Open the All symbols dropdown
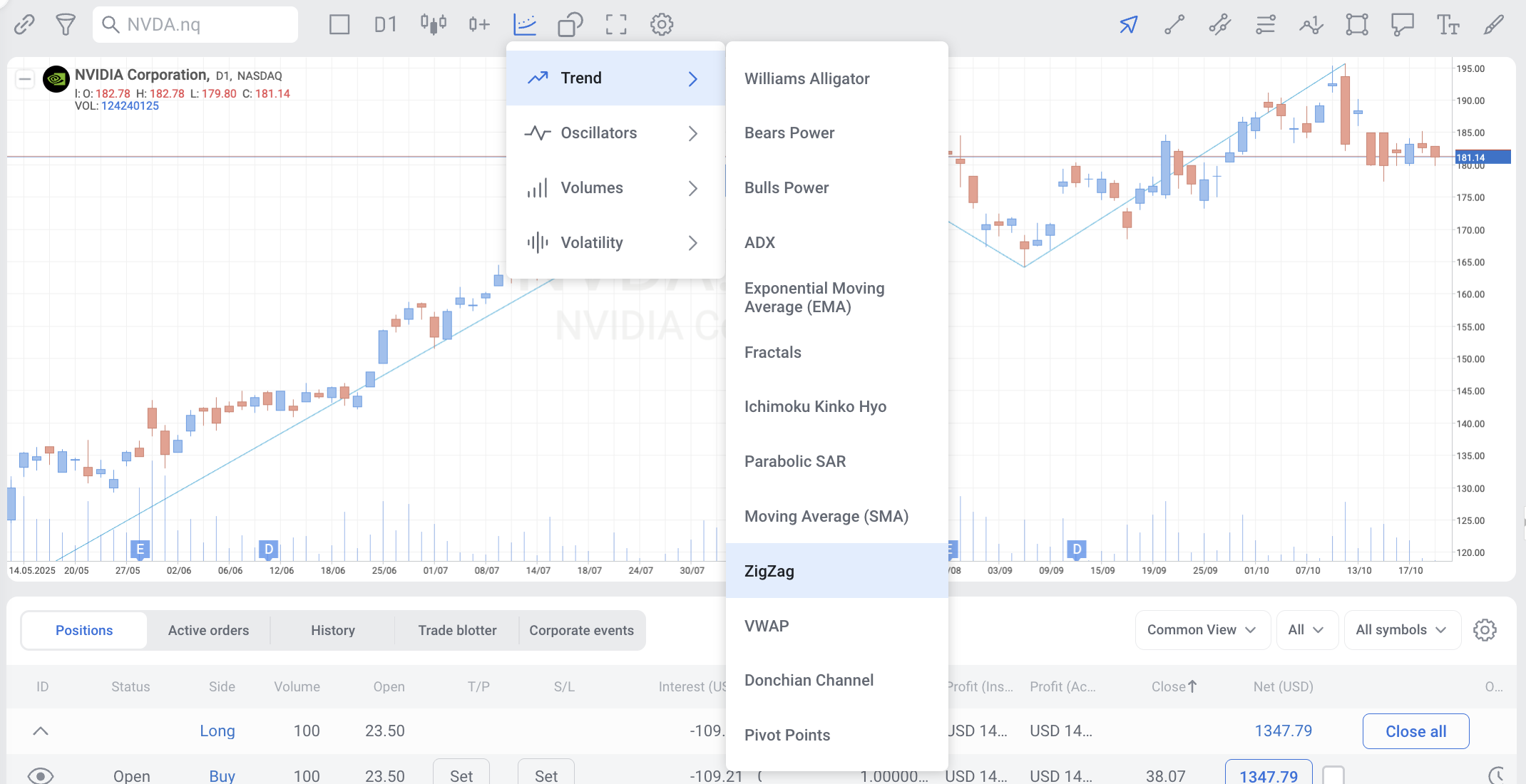 (x=1401, y=630)
